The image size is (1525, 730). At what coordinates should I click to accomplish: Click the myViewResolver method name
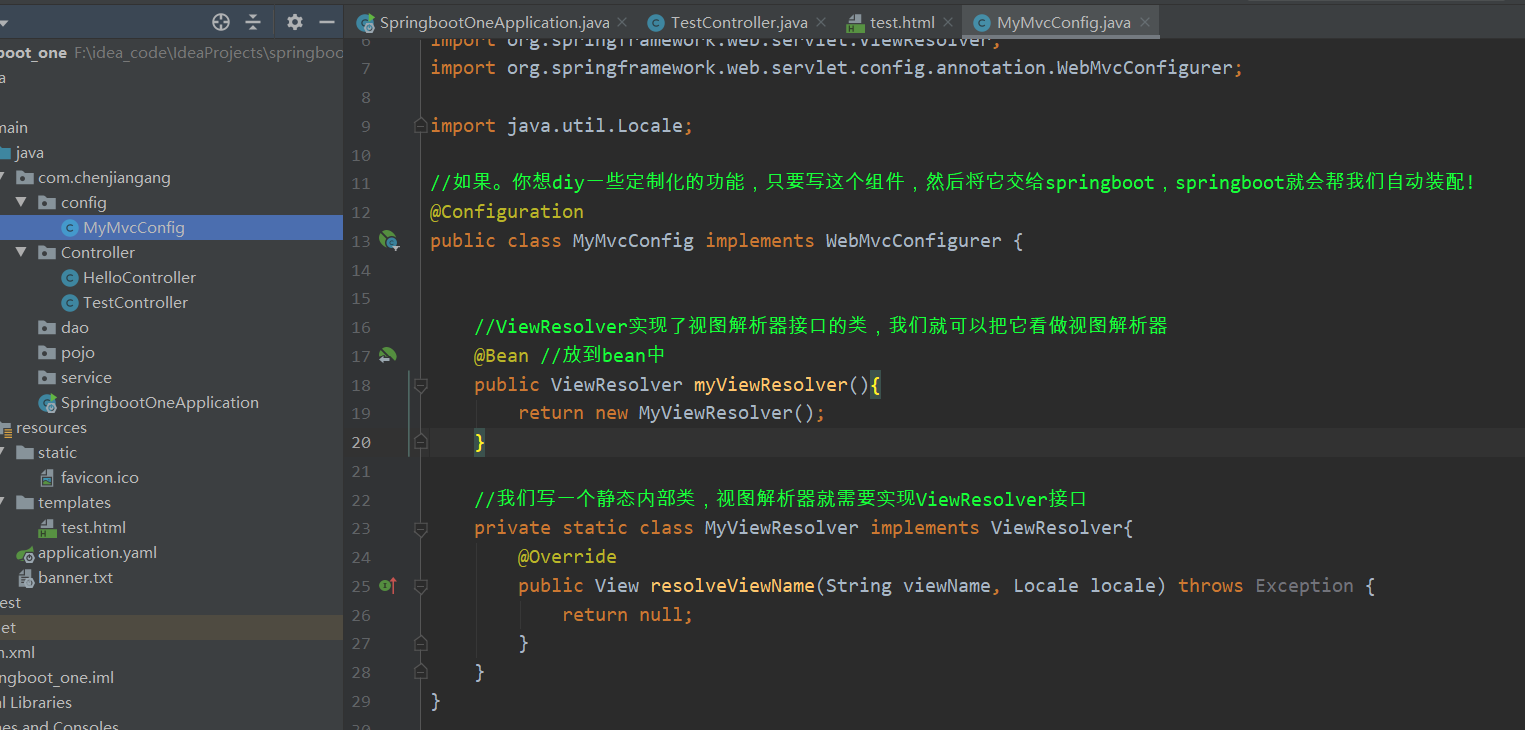tap(771, 384)
